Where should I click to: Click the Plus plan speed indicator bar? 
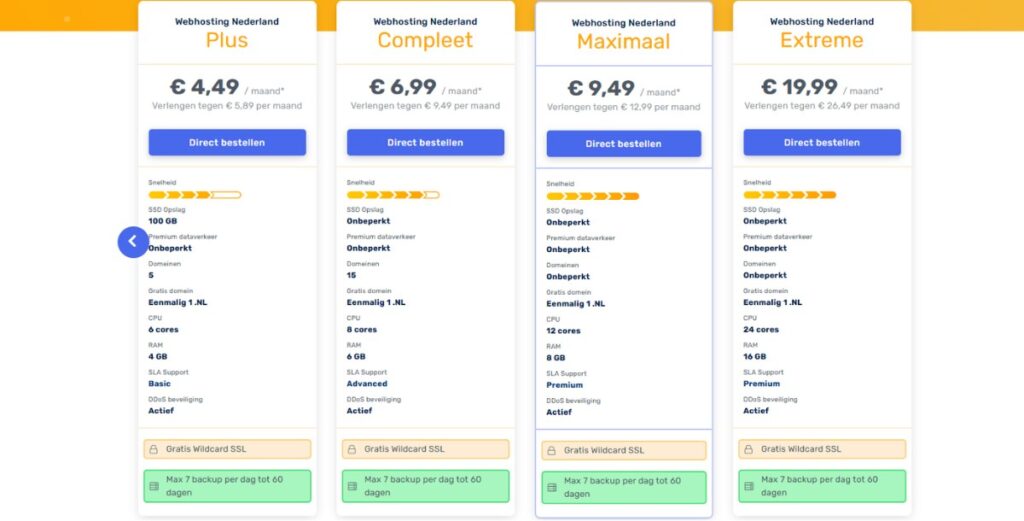195,194
